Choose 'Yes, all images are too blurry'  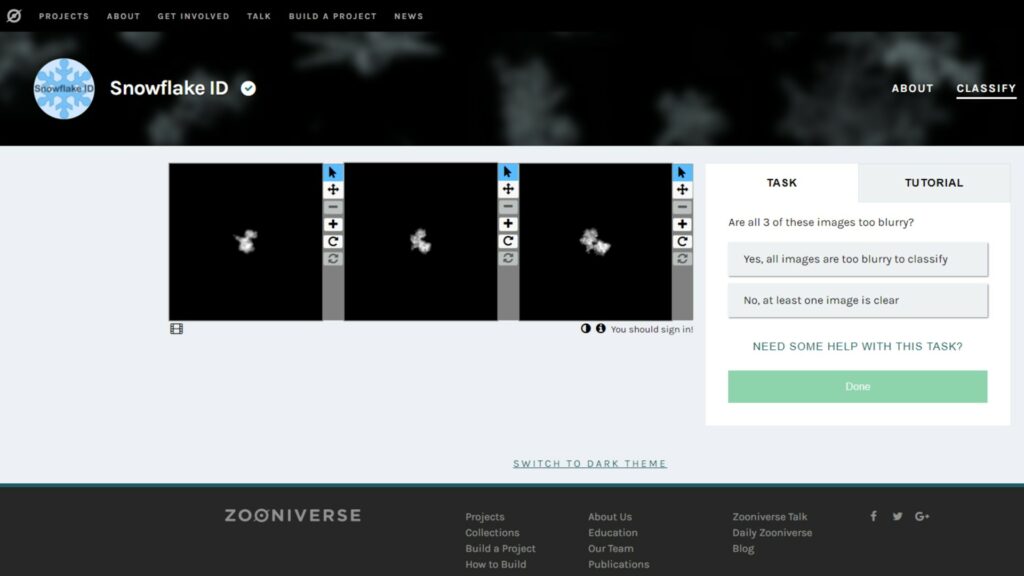tap(857, 259)
